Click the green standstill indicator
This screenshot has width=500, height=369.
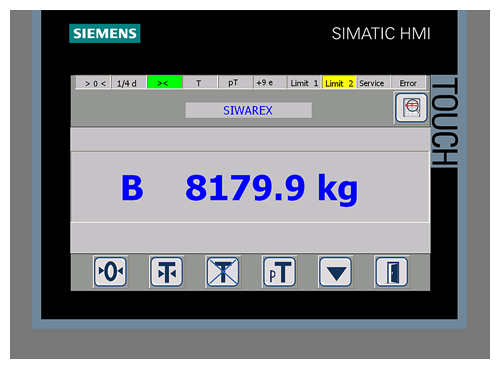coord(165,82)
